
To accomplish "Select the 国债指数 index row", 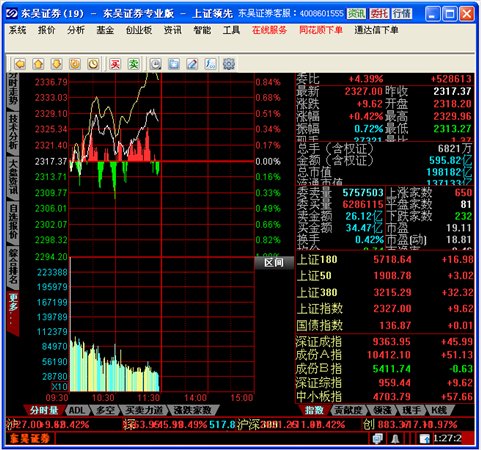I will coord(385,325).
